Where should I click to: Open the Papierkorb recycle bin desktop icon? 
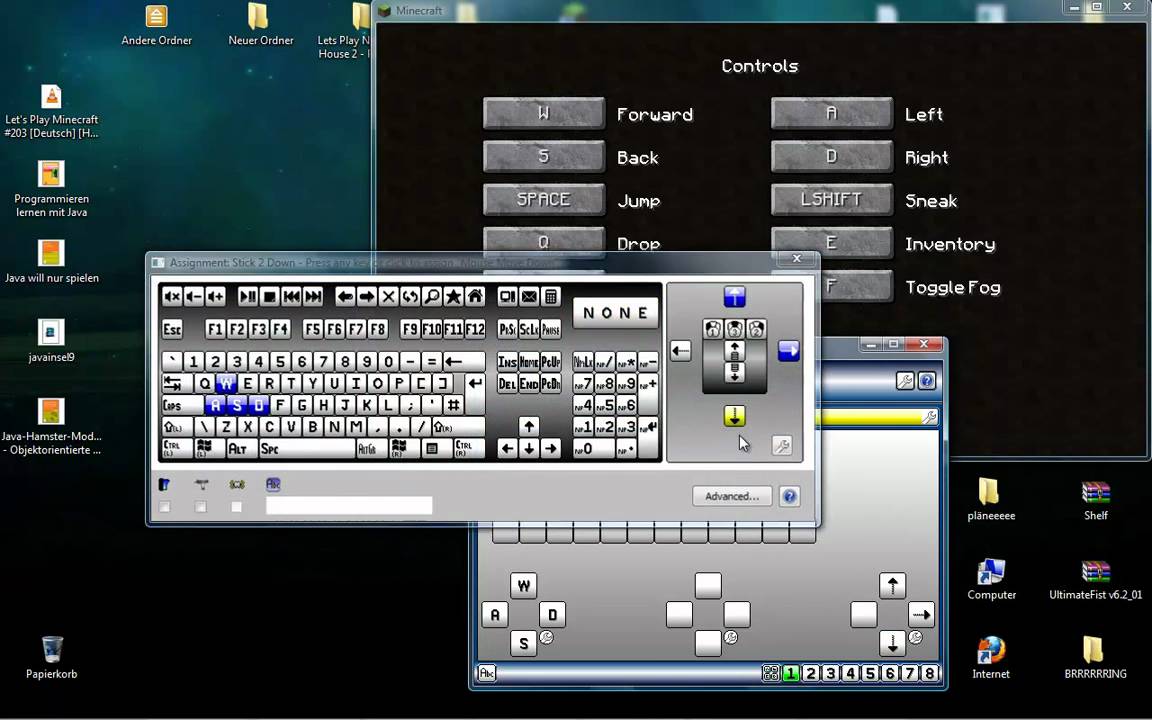[51, 657]
